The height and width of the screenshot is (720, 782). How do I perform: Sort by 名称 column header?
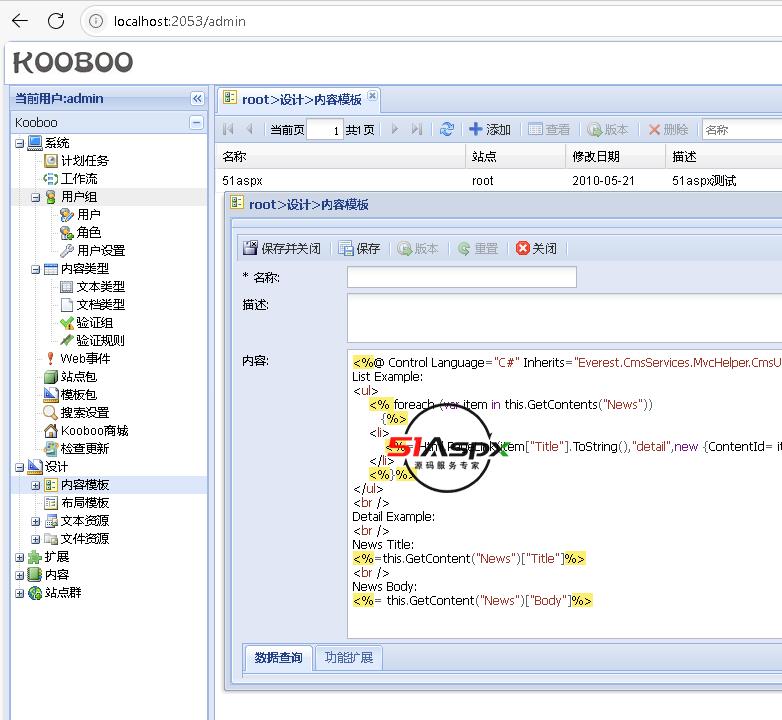click(340, 156)
